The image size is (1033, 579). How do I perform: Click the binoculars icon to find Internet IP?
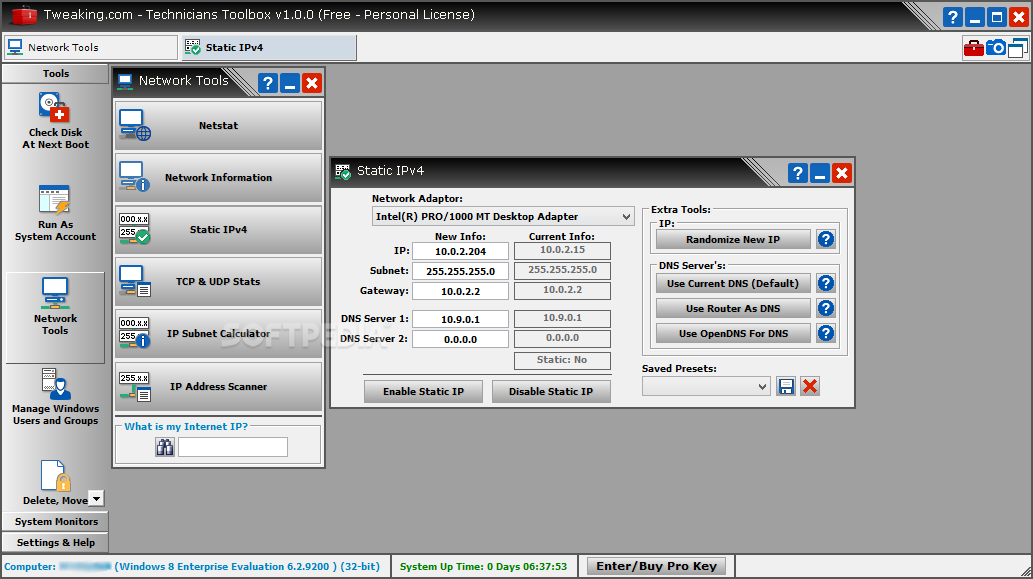click(x=165, y=447)
